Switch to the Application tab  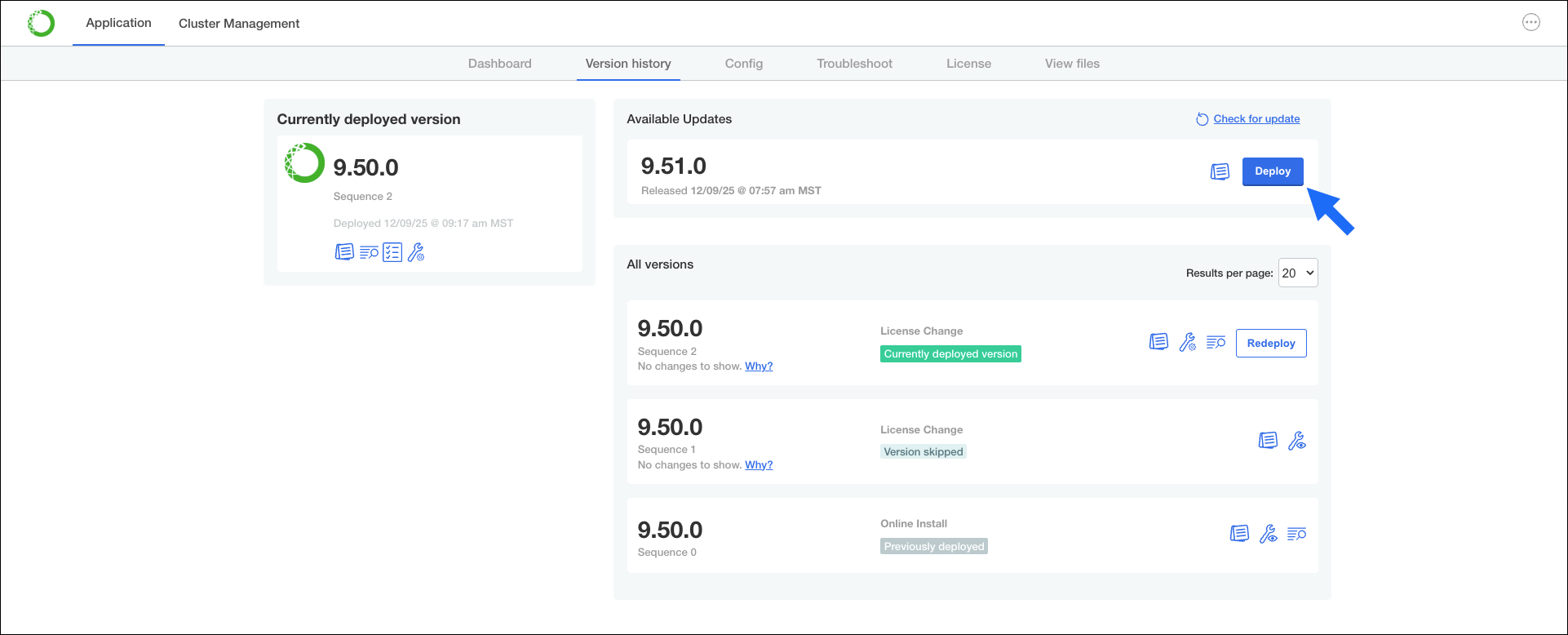(118, 23)
